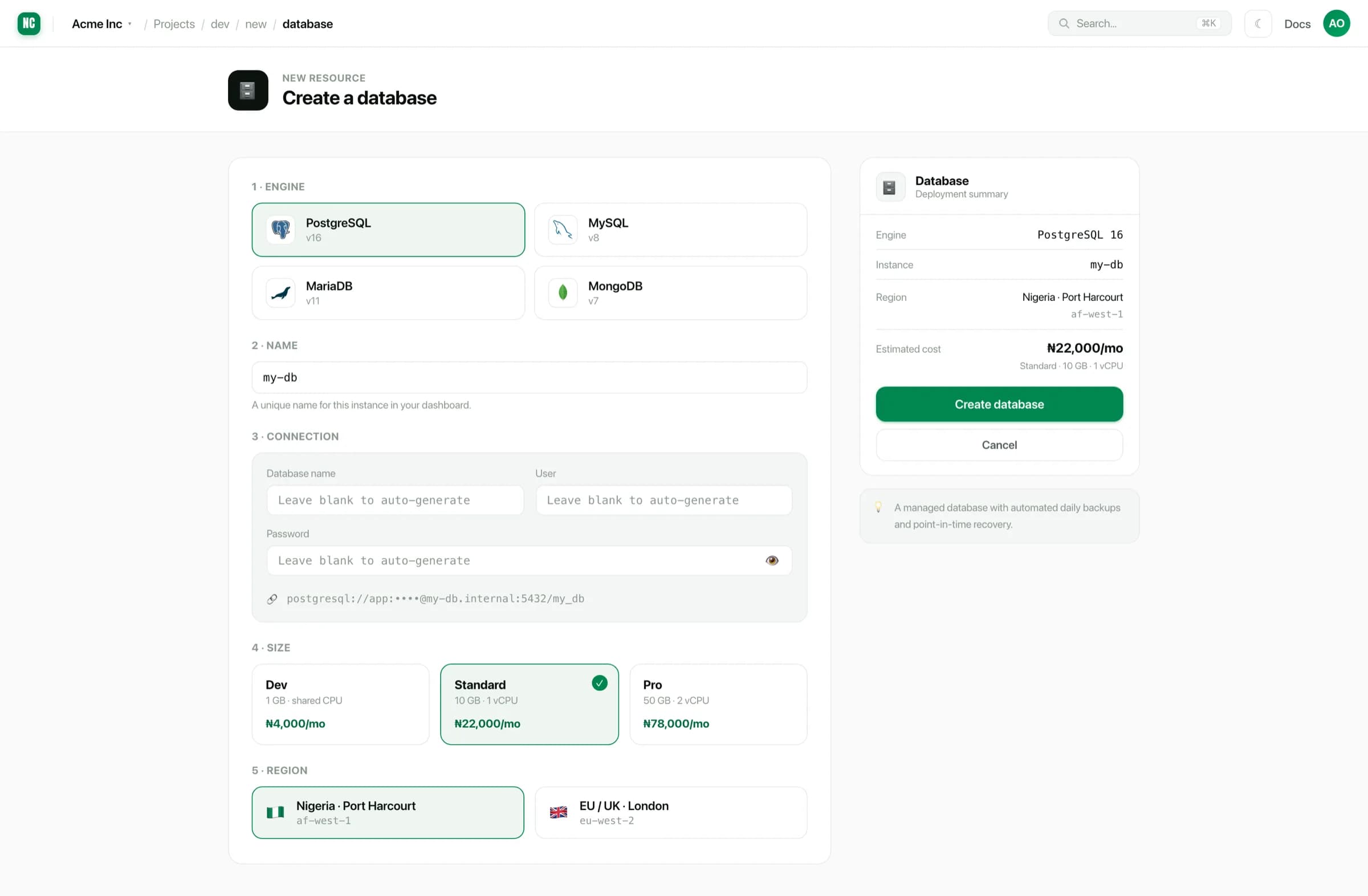
Task: Click the NC logo in the header
Action: (x=28, y=23)
